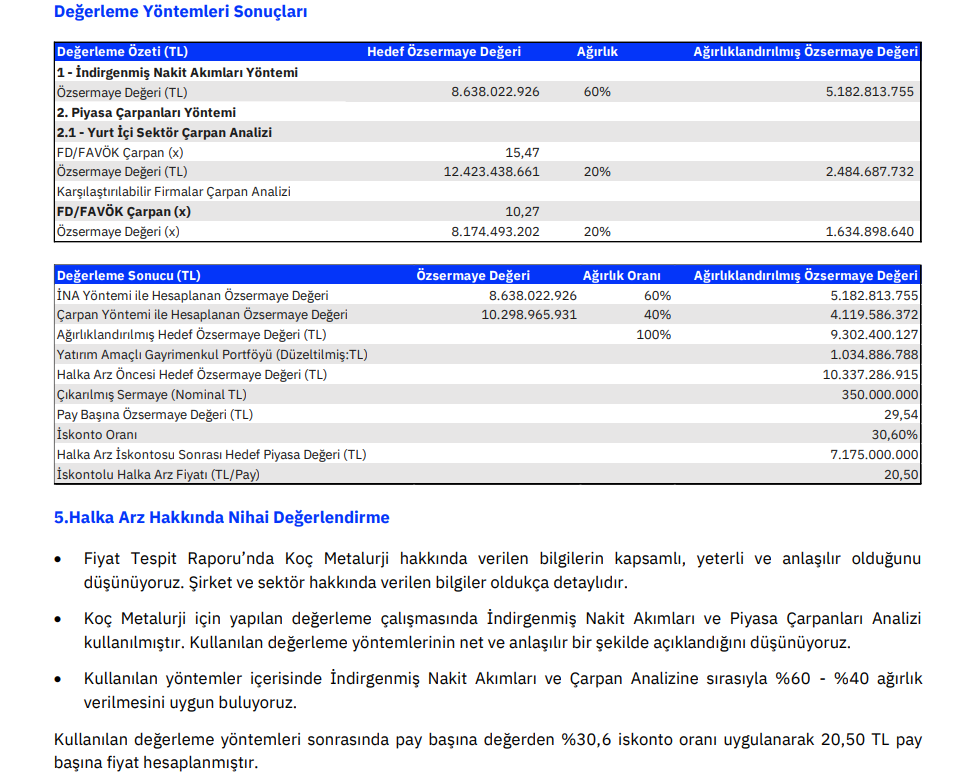Select row "2.1 - Yurt İçi Sektör Çarpan Analizi"
The height and width of the screenshot is (776, 966).
tap(487, 132)
